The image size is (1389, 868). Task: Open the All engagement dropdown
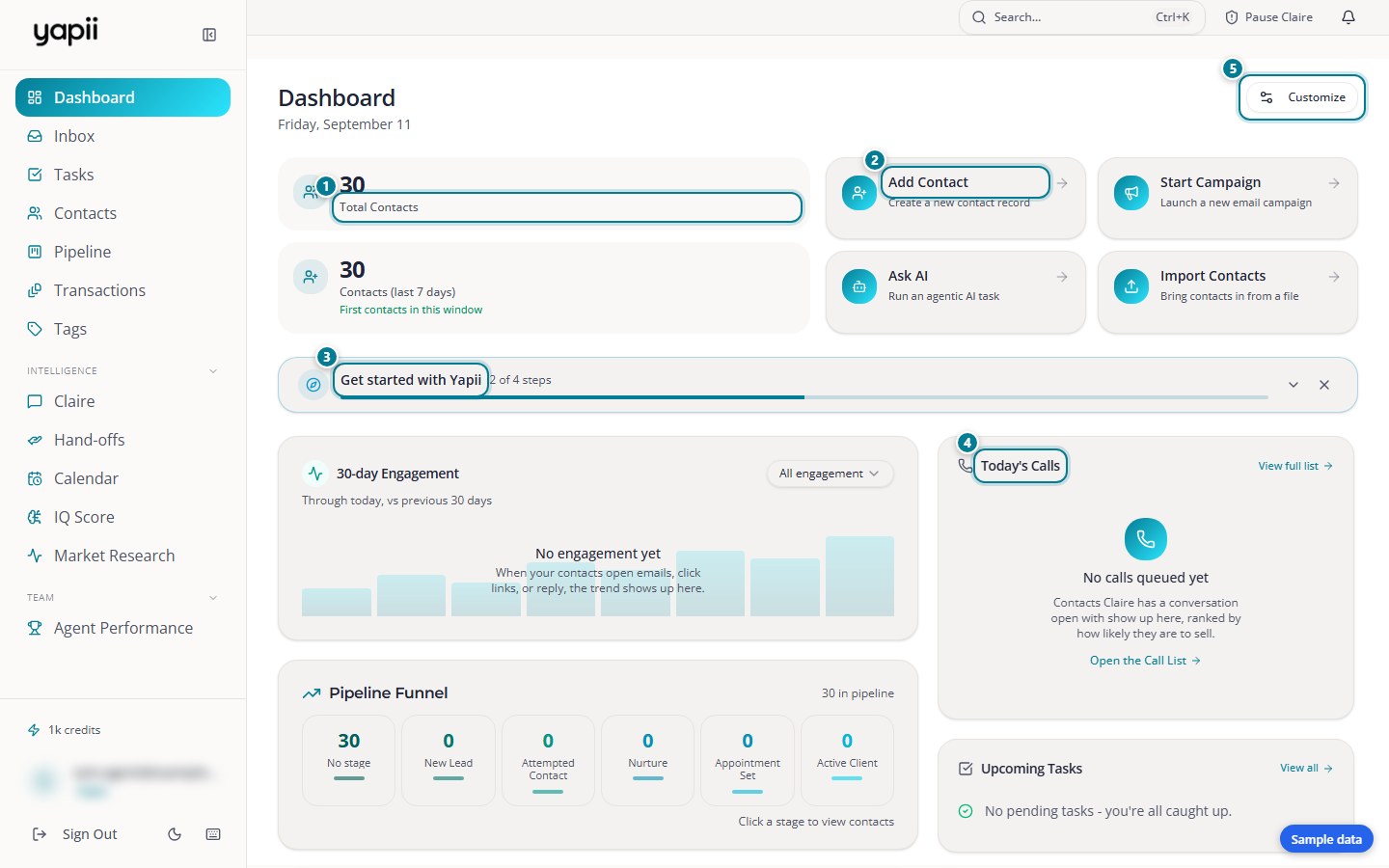click(x=831, y=474)
